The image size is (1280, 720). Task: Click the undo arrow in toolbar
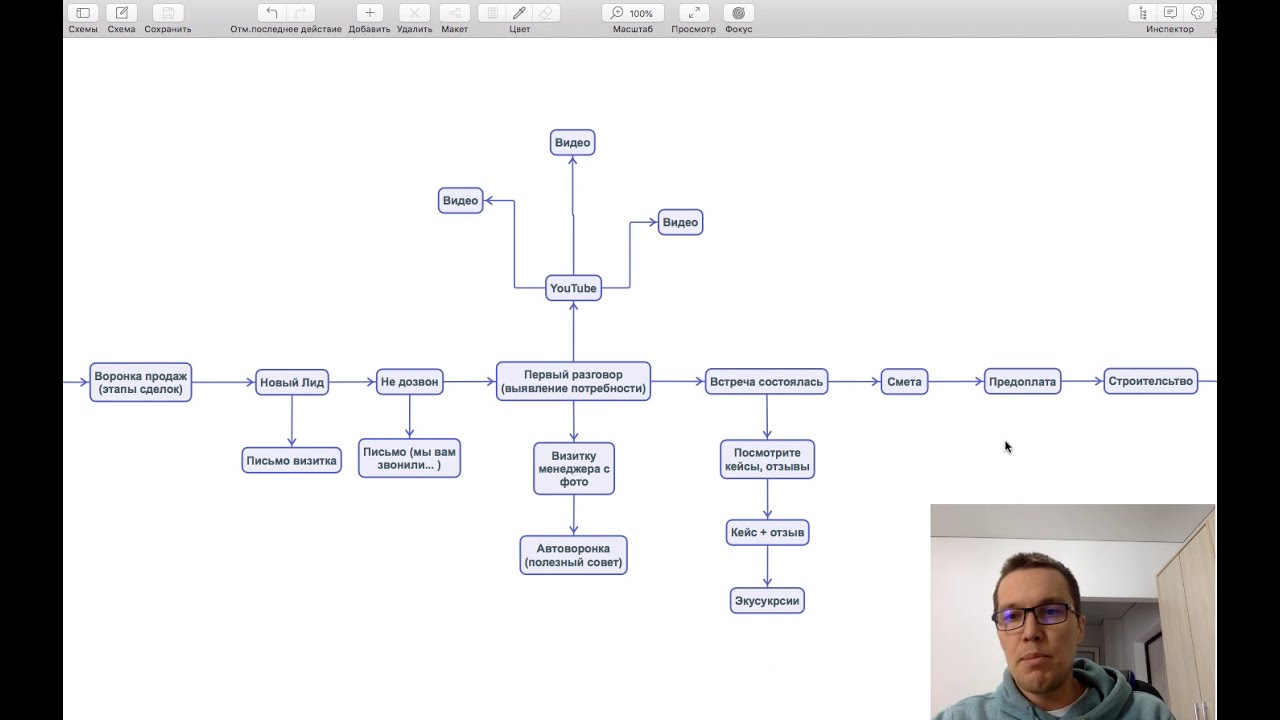[x=272, y=13]
